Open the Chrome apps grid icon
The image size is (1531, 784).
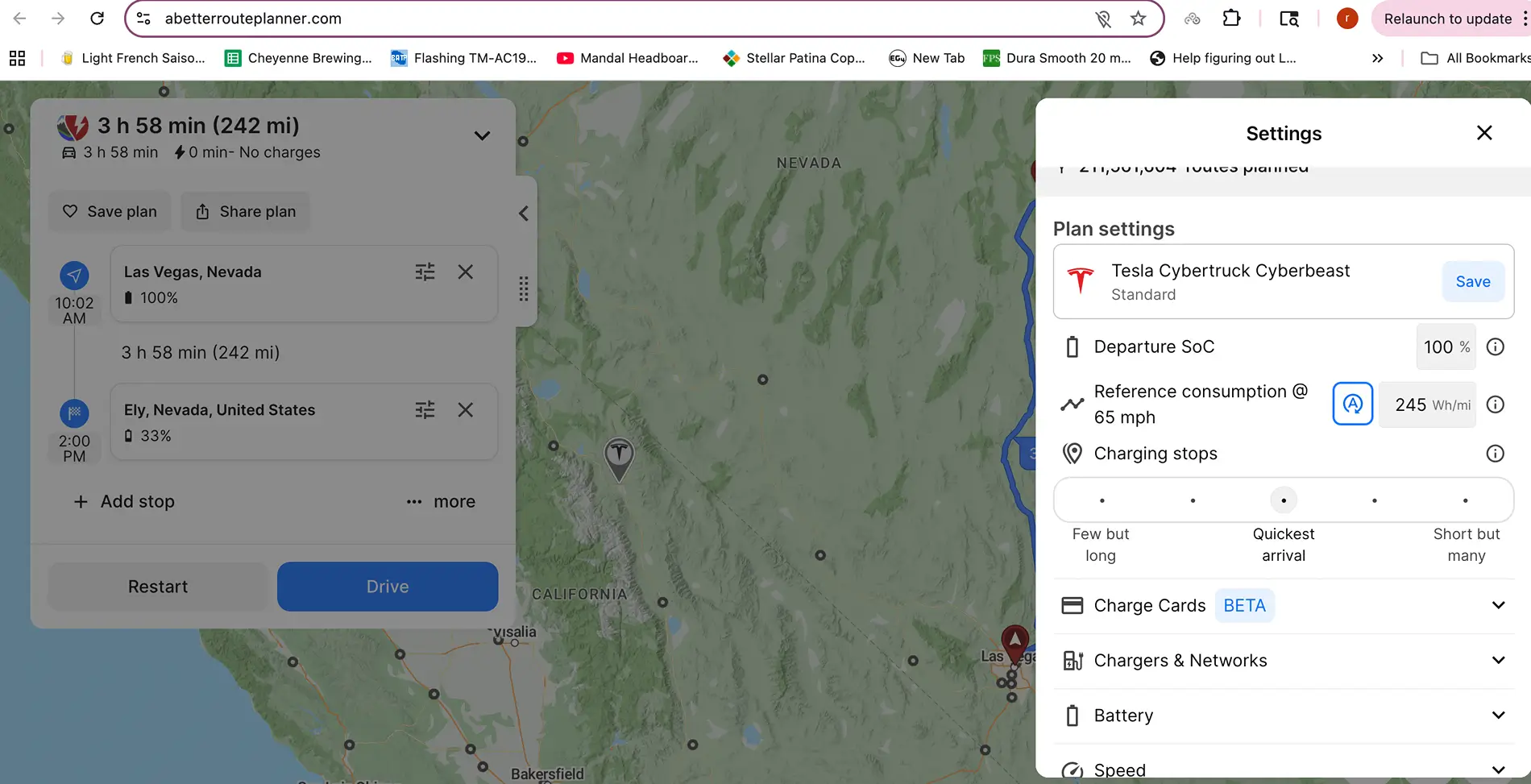click(x=17, y=58)
